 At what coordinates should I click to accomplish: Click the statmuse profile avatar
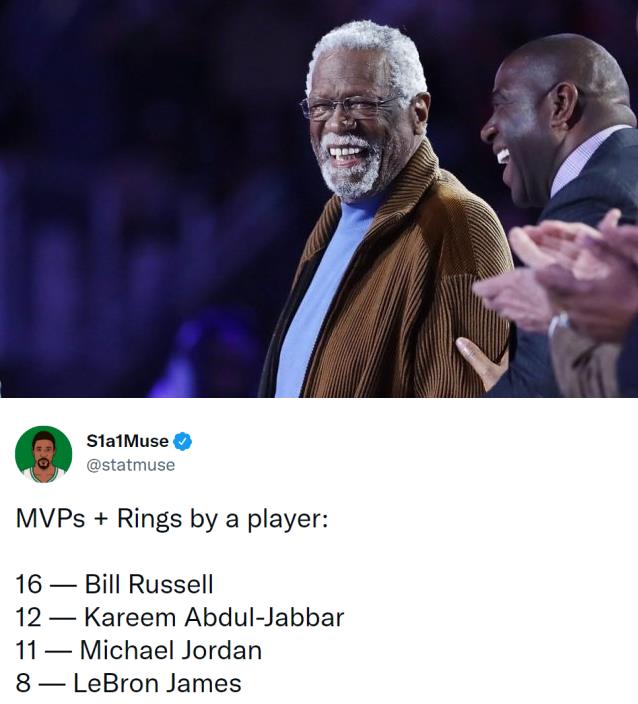pos(43,454)
